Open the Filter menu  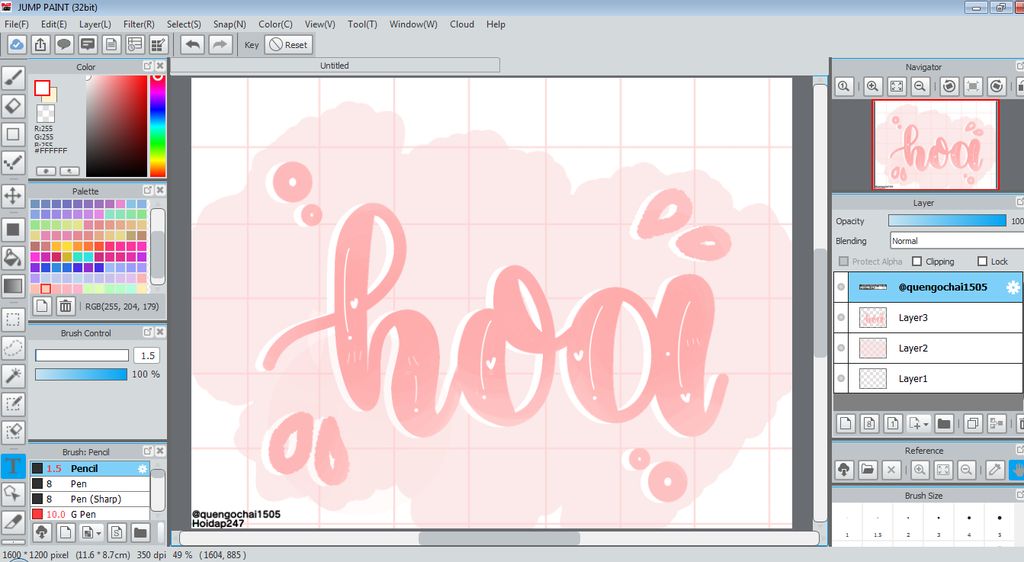coord(138,24)
